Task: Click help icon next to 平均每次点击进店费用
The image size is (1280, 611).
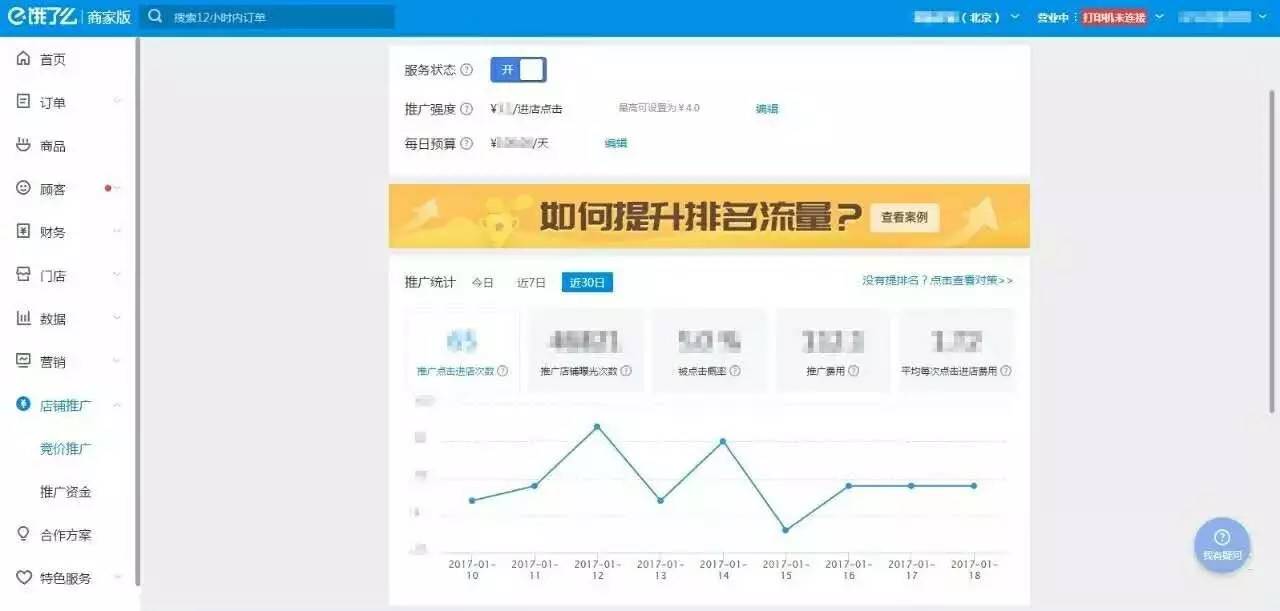Action: pyautogui.click(x=1006, y=371)
